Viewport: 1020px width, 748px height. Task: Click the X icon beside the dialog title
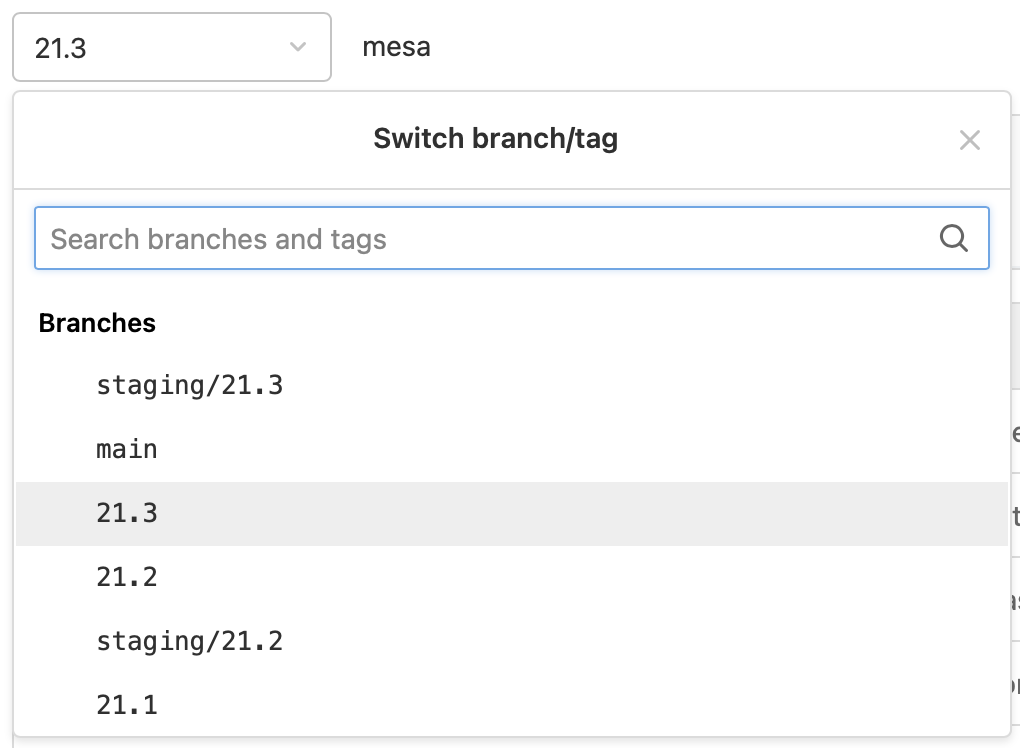(x=969, y=140)
